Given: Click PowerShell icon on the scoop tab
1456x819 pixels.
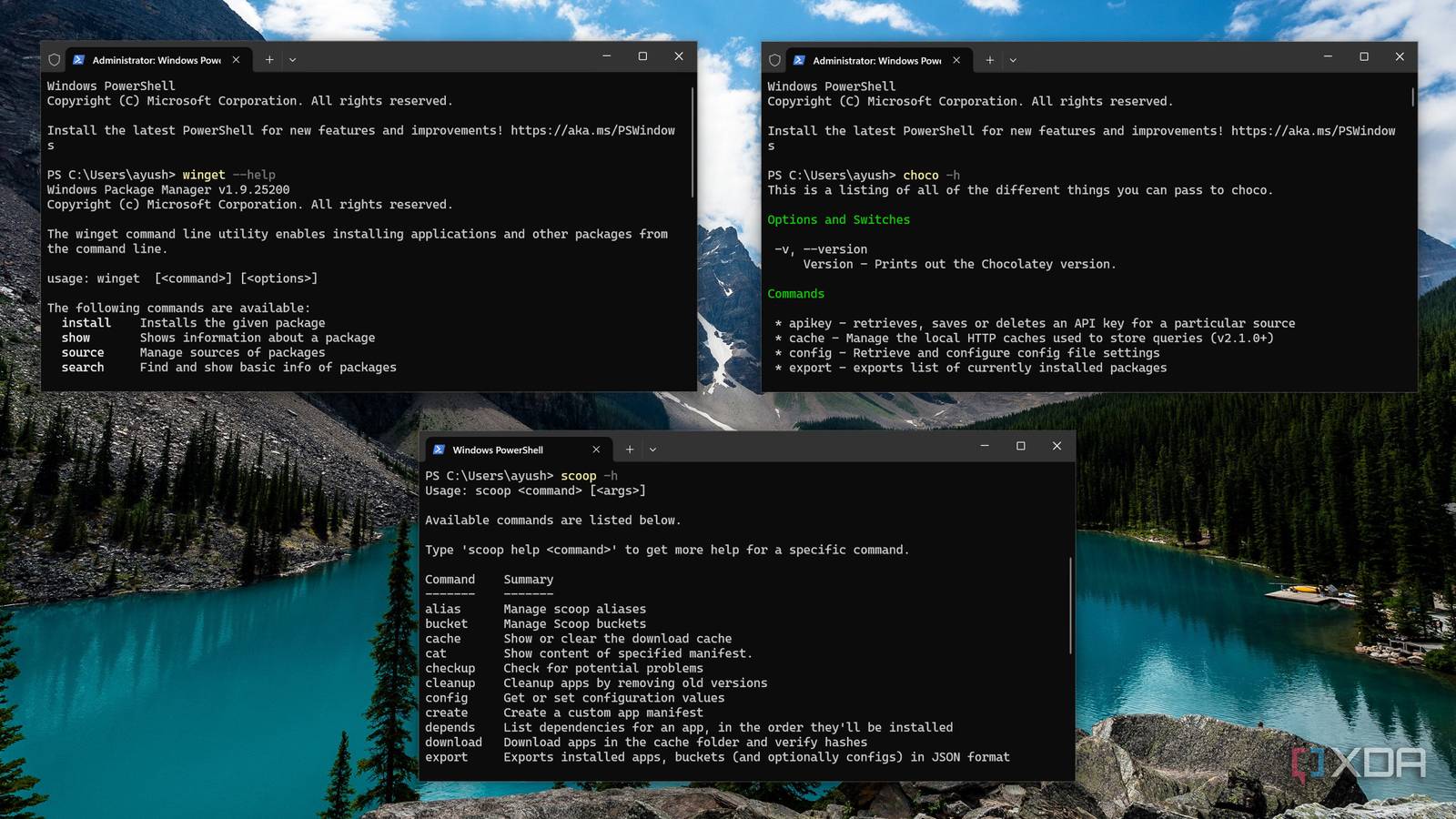Looking at the screenshot, I should tap(439, 450).
